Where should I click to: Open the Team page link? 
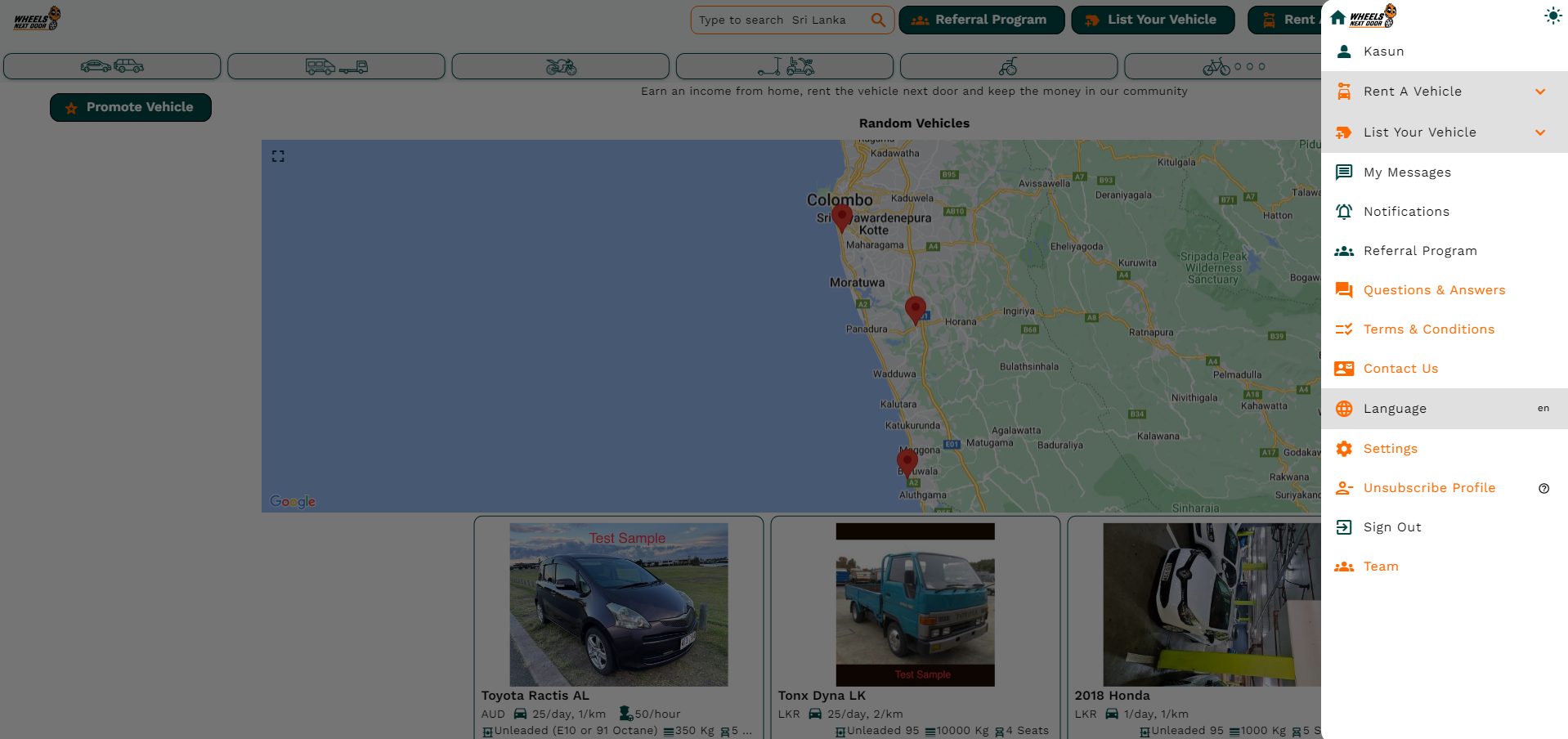click(1380, 567)
